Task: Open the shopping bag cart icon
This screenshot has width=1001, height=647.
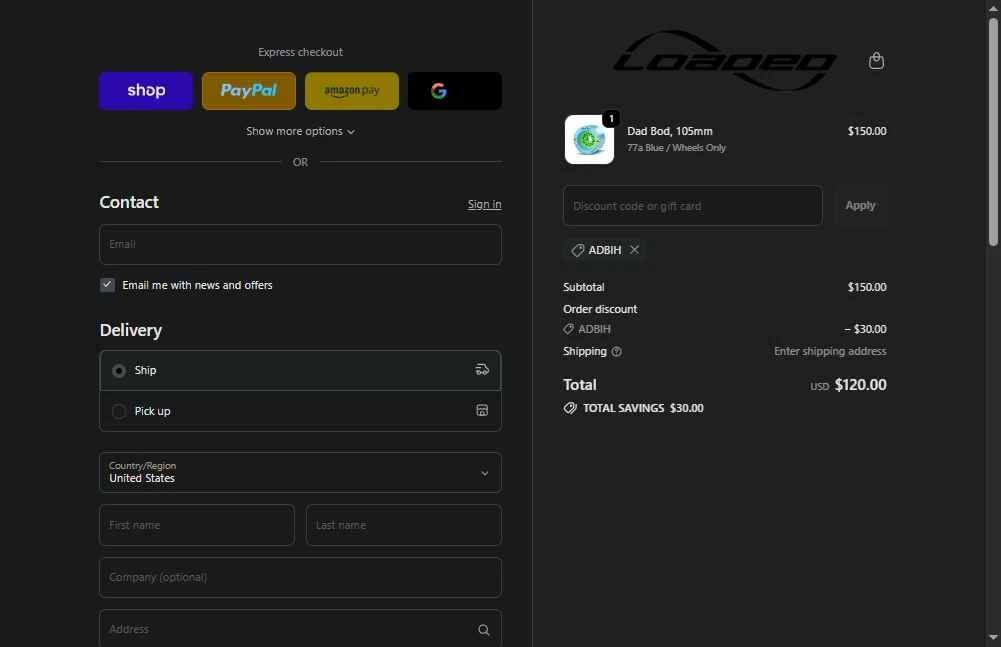Action: 877,61
